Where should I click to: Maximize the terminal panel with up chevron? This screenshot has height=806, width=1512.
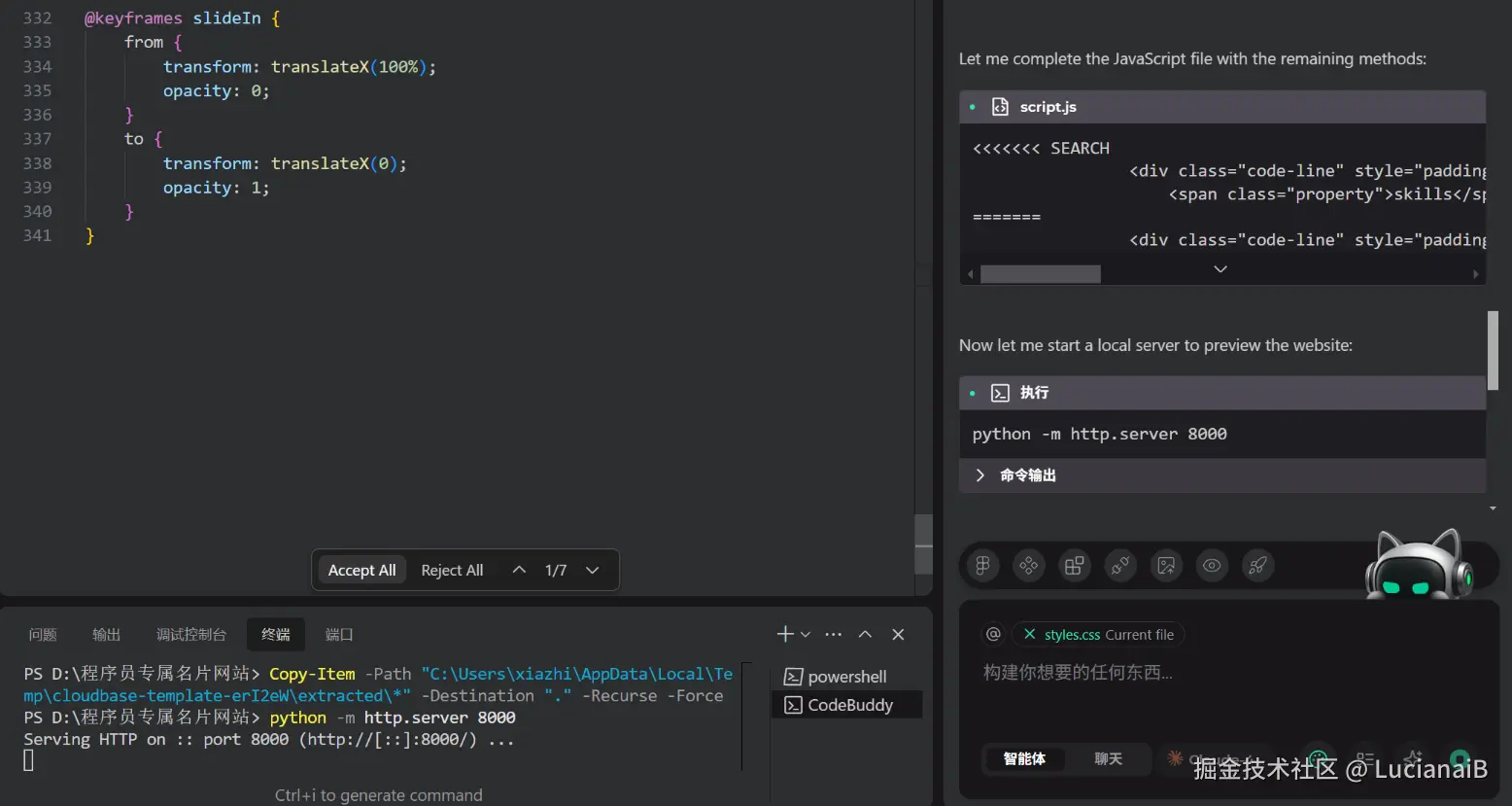click(x=865, y=634)
